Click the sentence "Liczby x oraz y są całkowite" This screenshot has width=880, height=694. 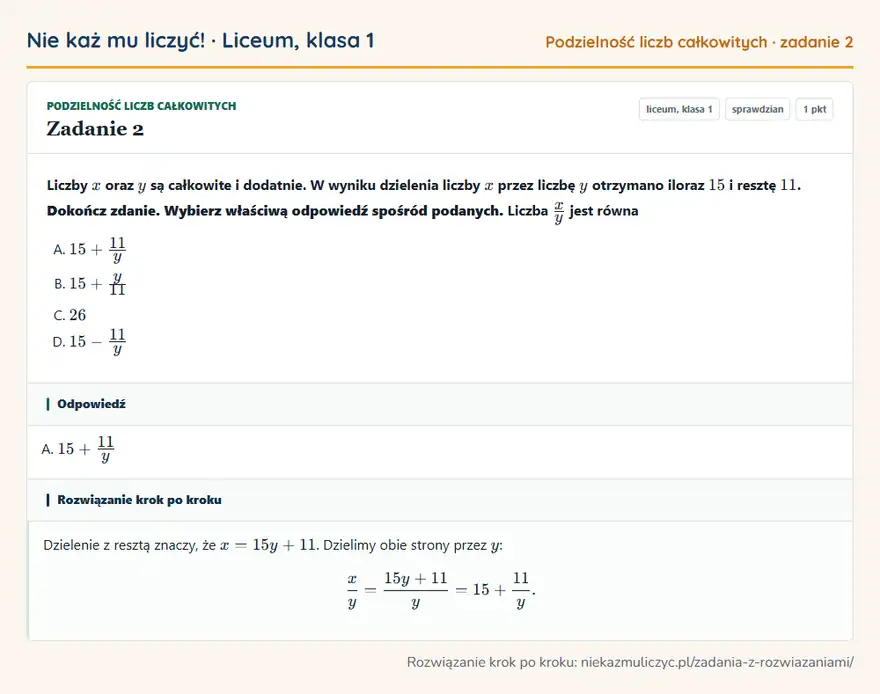(x=424, y=185)
